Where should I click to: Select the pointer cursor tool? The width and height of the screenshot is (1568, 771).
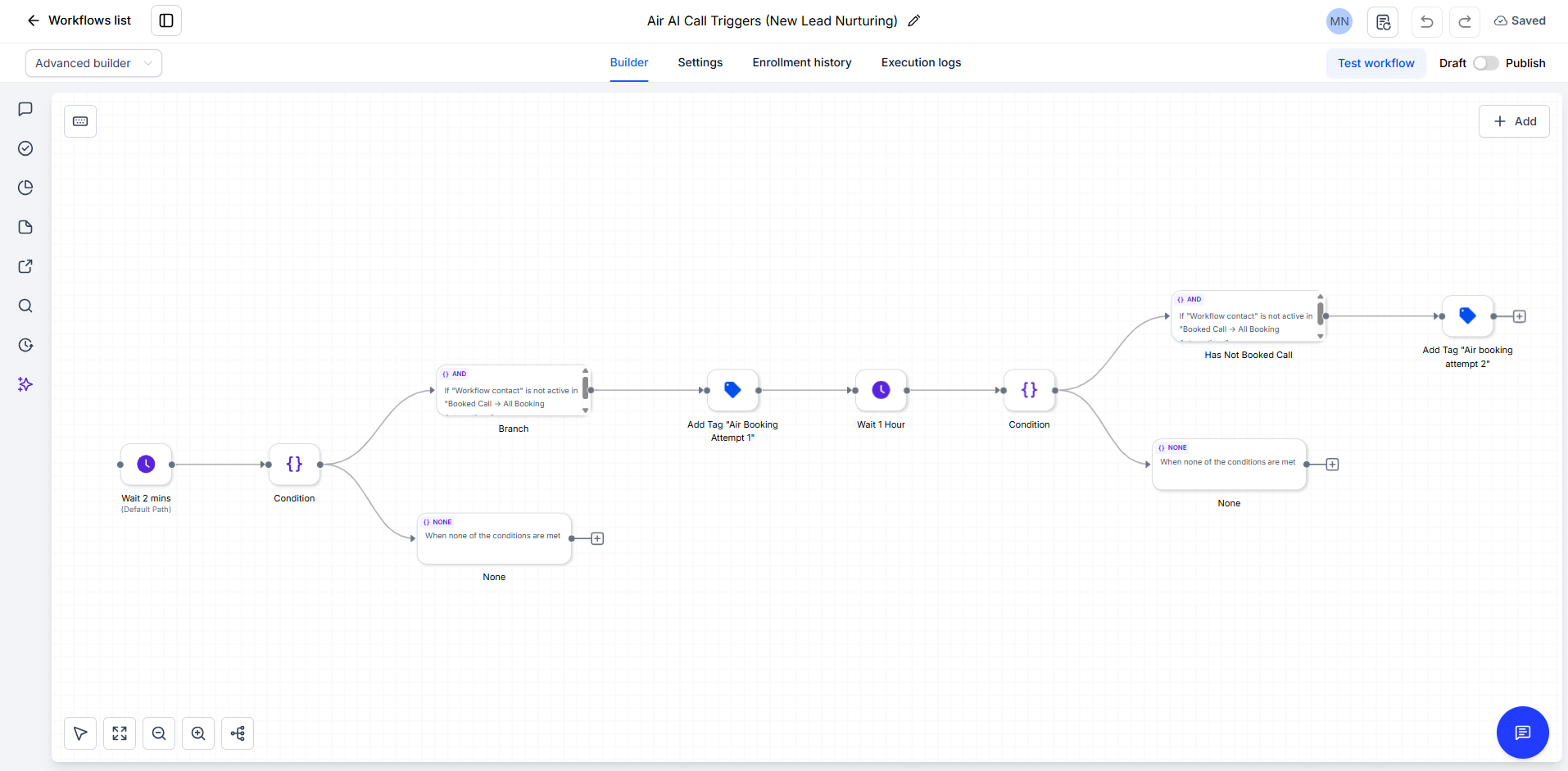[80, 733]
